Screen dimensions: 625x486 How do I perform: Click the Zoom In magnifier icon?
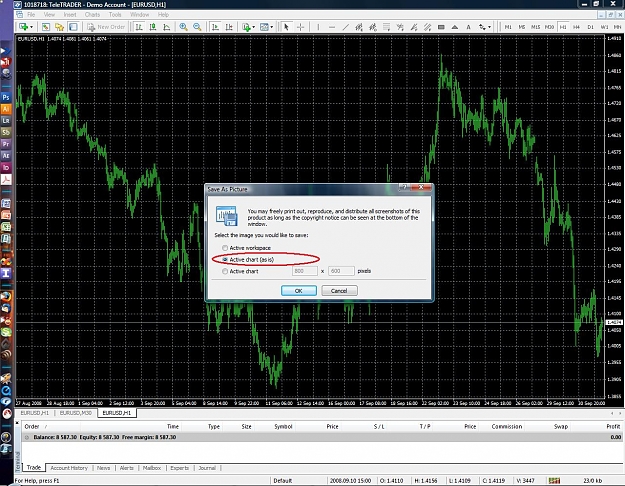[x=183, y=27]
